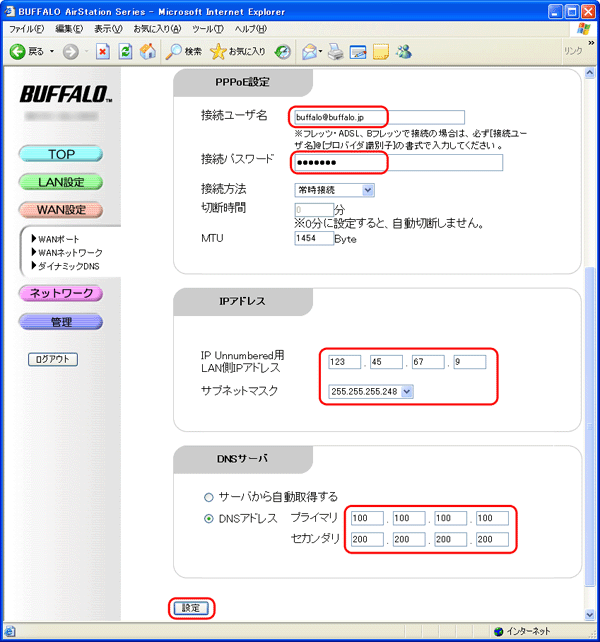Viewport: 600px width, 642px height.
Task: Open the サブネットマスク dropdown 255.255.255.248
Action: (x=371, y=391)
